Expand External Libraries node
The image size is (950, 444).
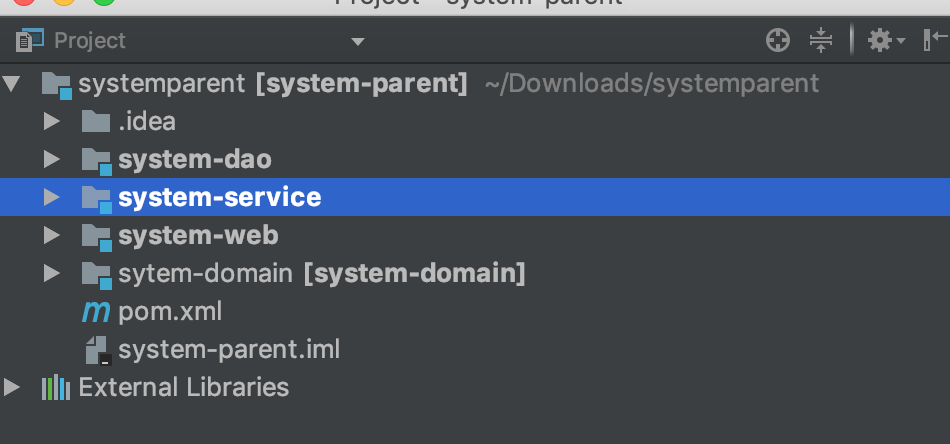[x=12, y=387]
